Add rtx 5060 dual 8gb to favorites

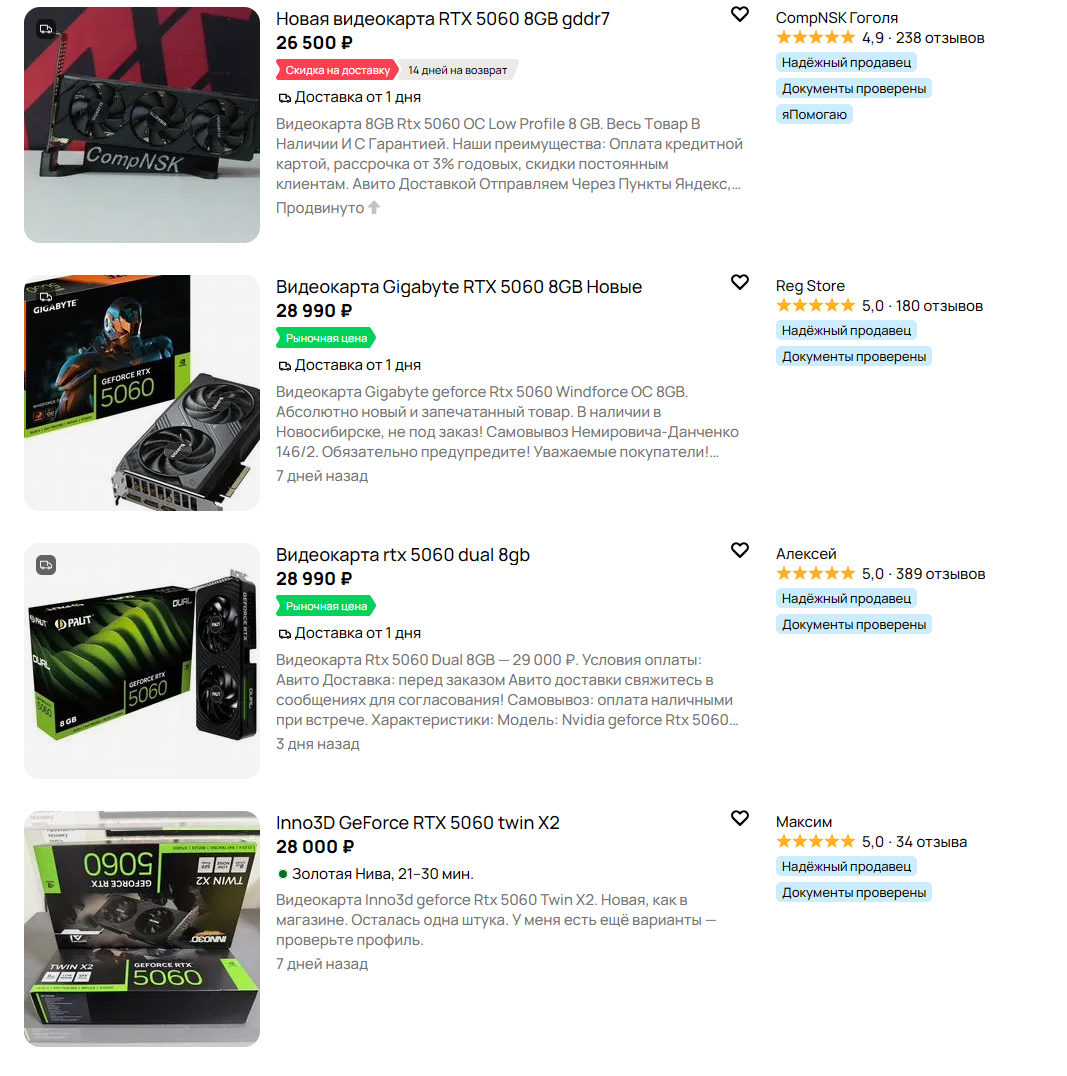click(x=740, y=550)
